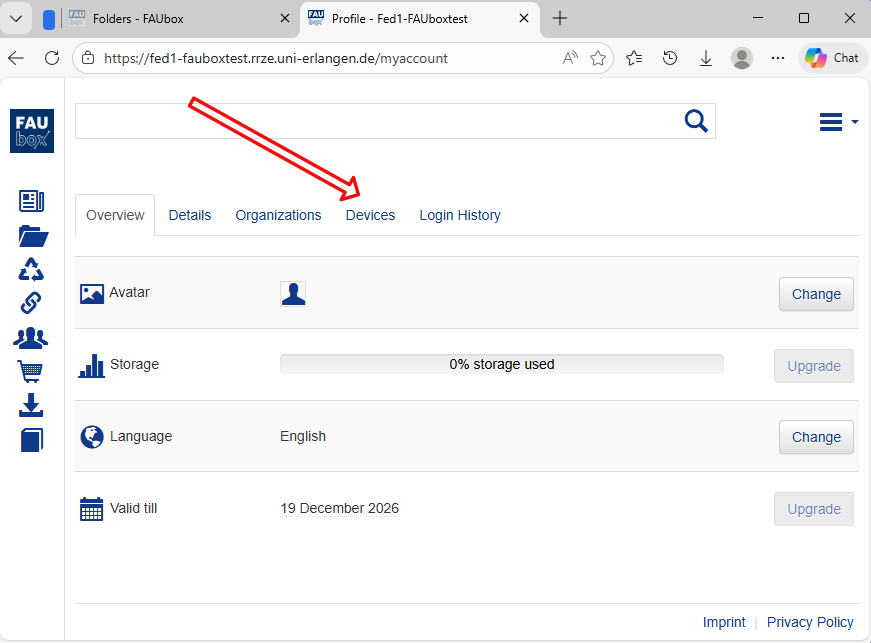Click the magnifying glass search icon

696,121
